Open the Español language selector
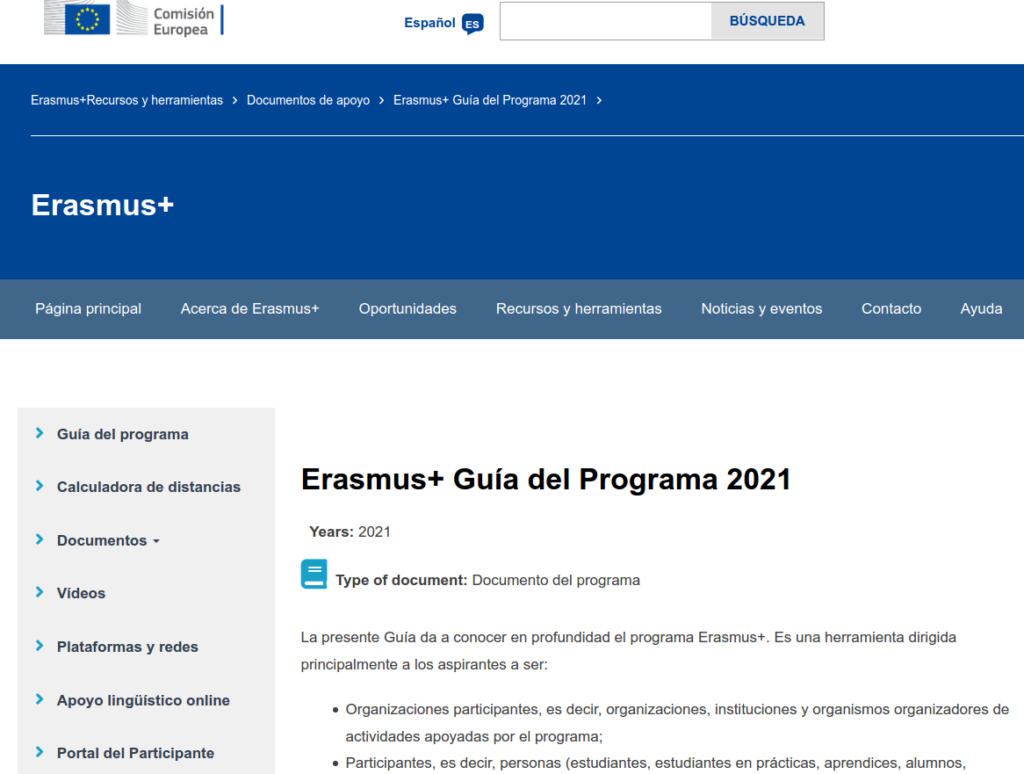 pos(430,23)
